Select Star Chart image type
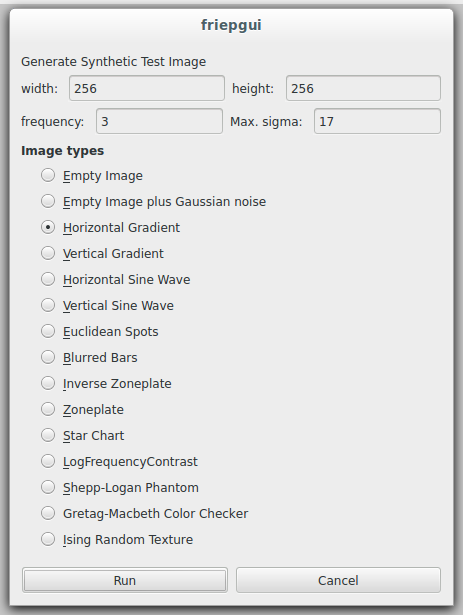Image resolution: width=463 pixels, height=615 pixels. (48, 435)
